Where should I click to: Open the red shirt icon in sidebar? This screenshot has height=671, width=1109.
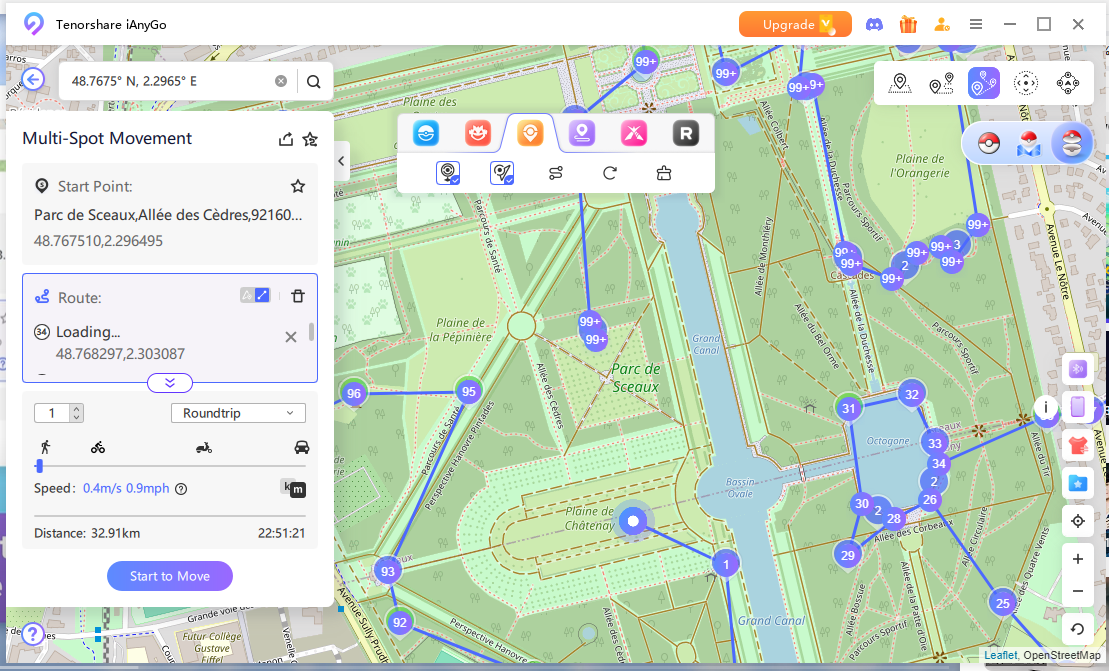coord(1078,445)
